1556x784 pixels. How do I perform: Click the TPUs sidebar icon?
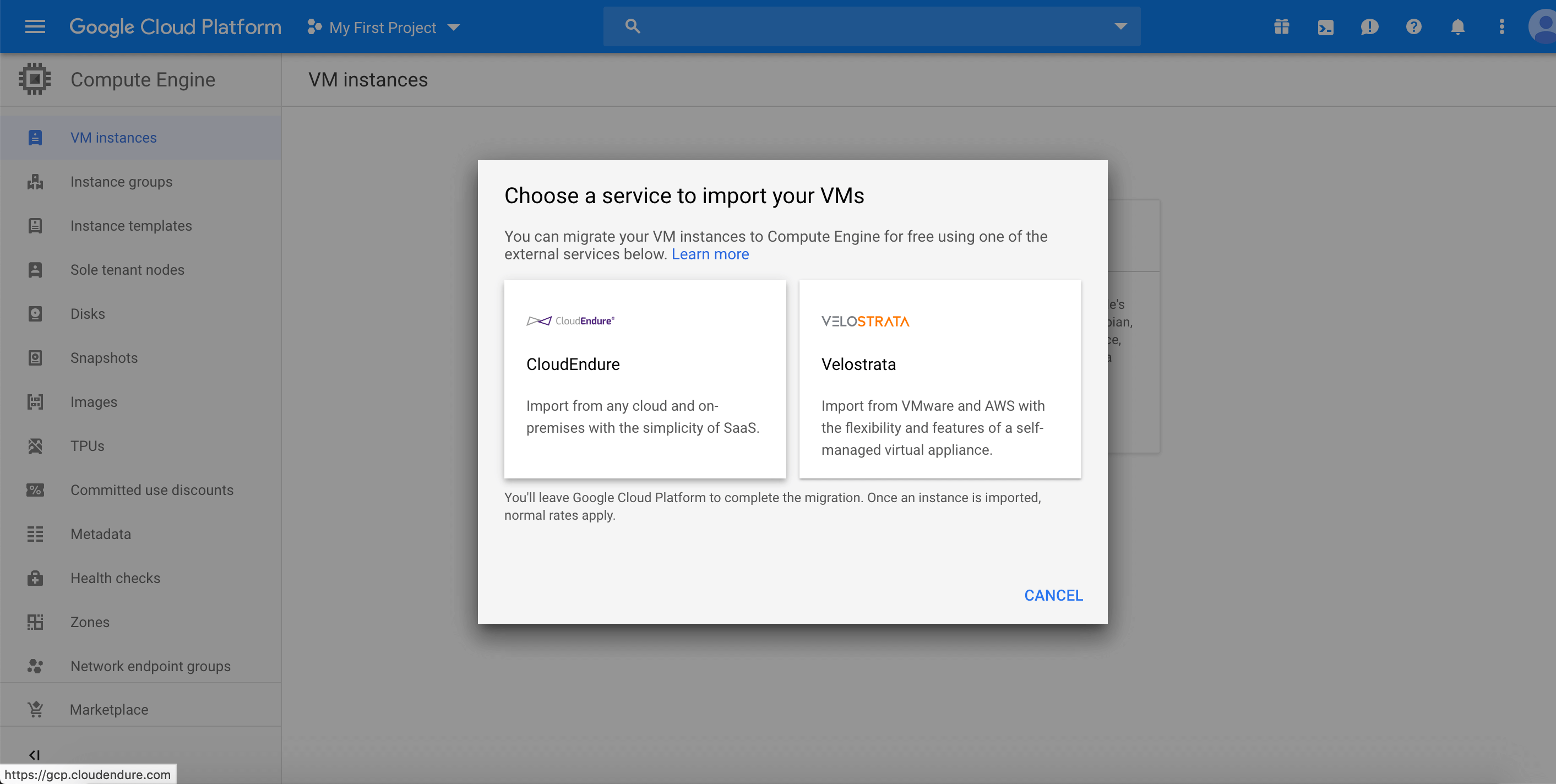pyautogui.click(x=35, y=447)
